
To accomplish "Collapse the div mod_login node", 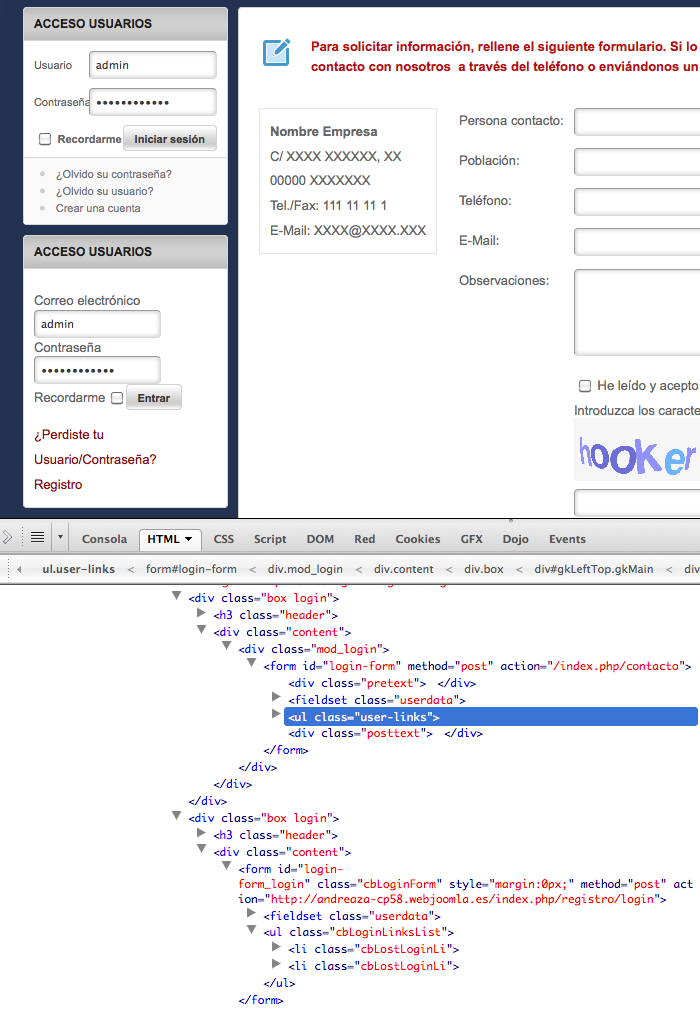I will click(226, 647).
